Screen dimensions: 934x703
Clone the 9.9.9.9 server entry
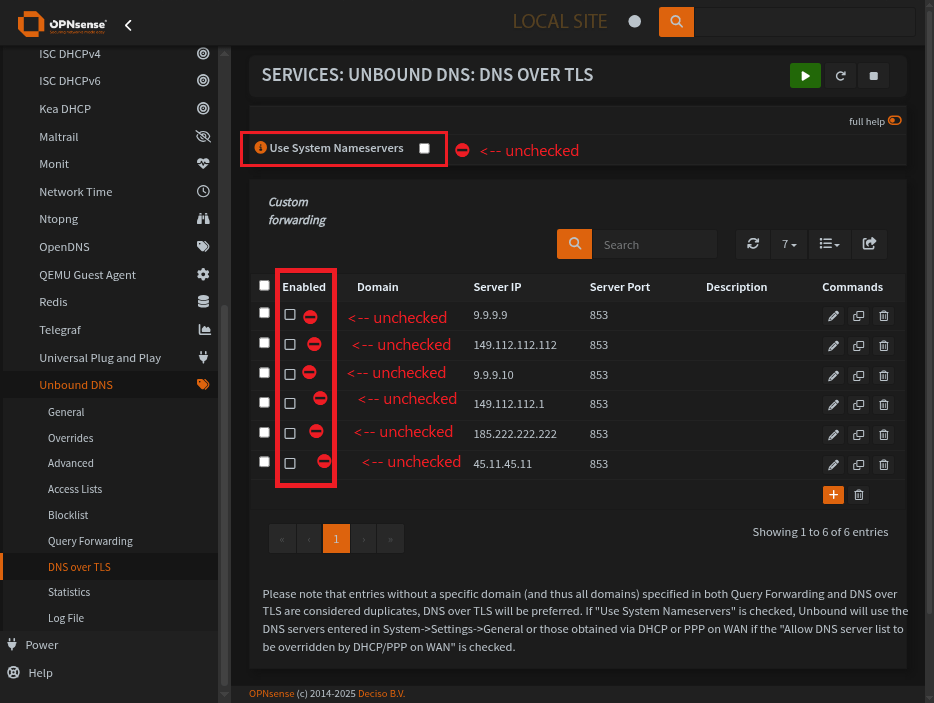858,316
